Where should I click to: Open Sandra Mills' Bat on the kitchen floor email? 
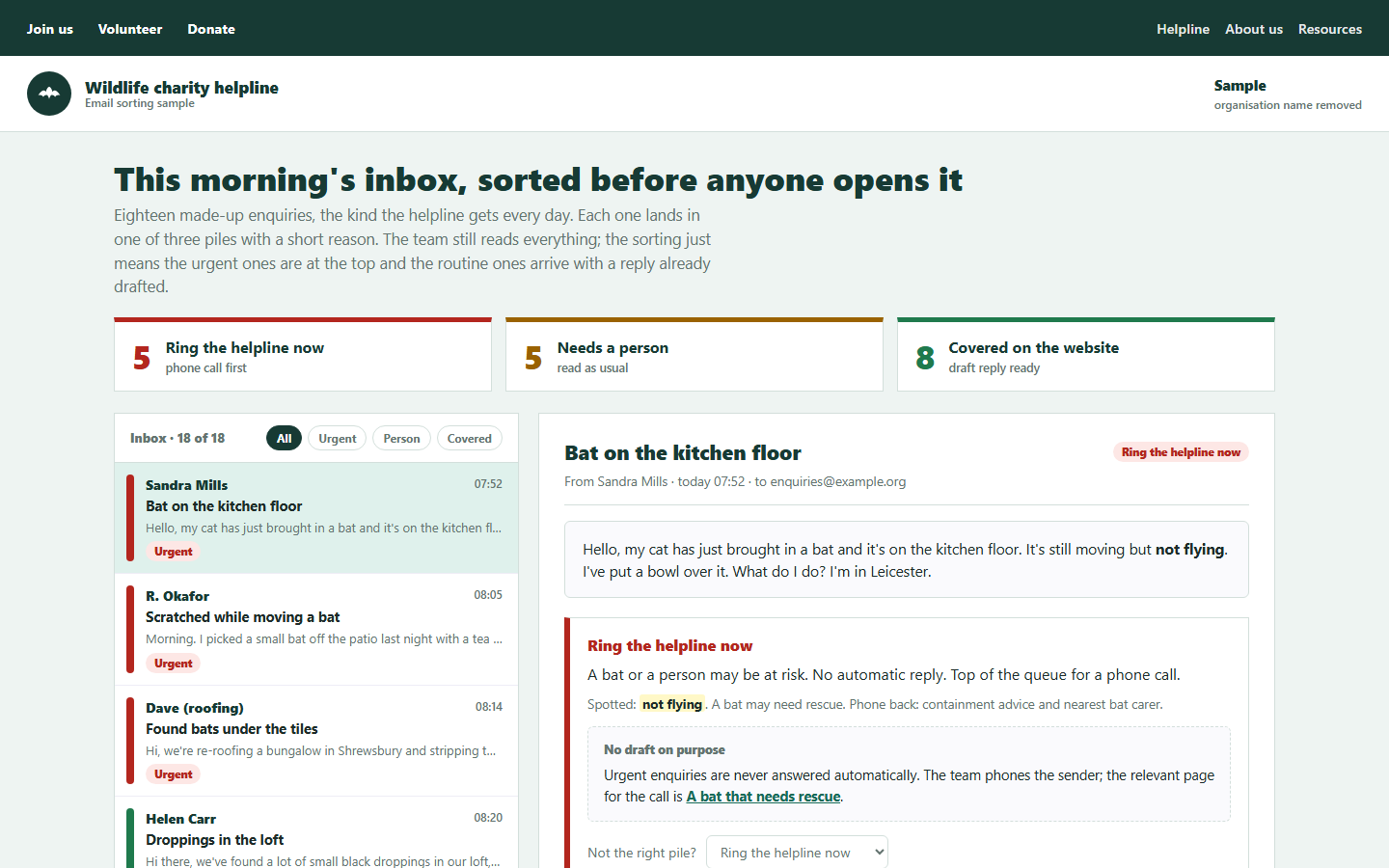click(x=316, y=518)
